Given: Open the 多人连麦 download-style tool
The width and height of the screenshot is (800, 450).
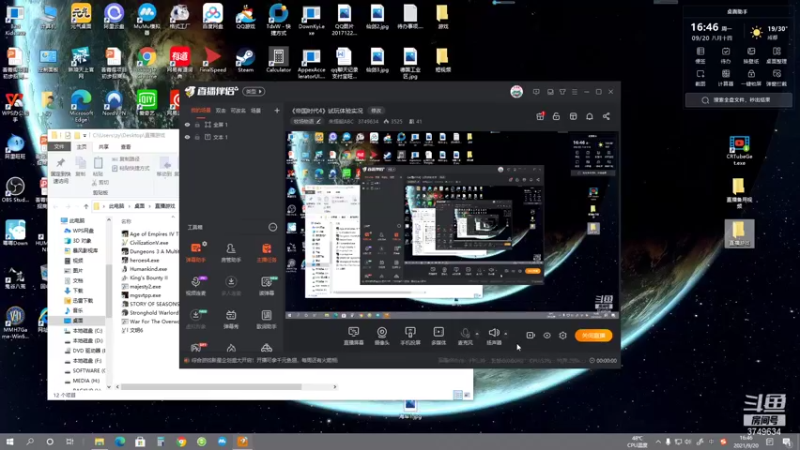Looking at the screenshot, I should coord(231,286).
